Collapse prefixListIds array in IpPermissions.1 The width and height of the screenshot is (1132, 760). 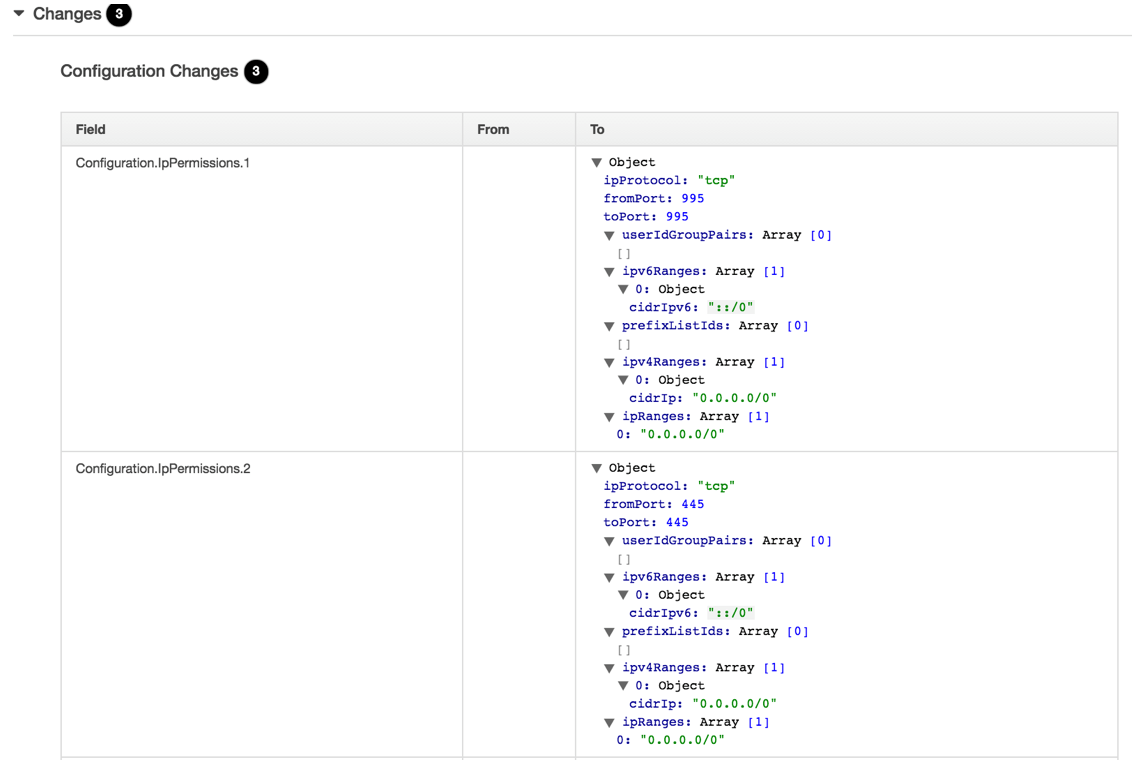point(609,326)
